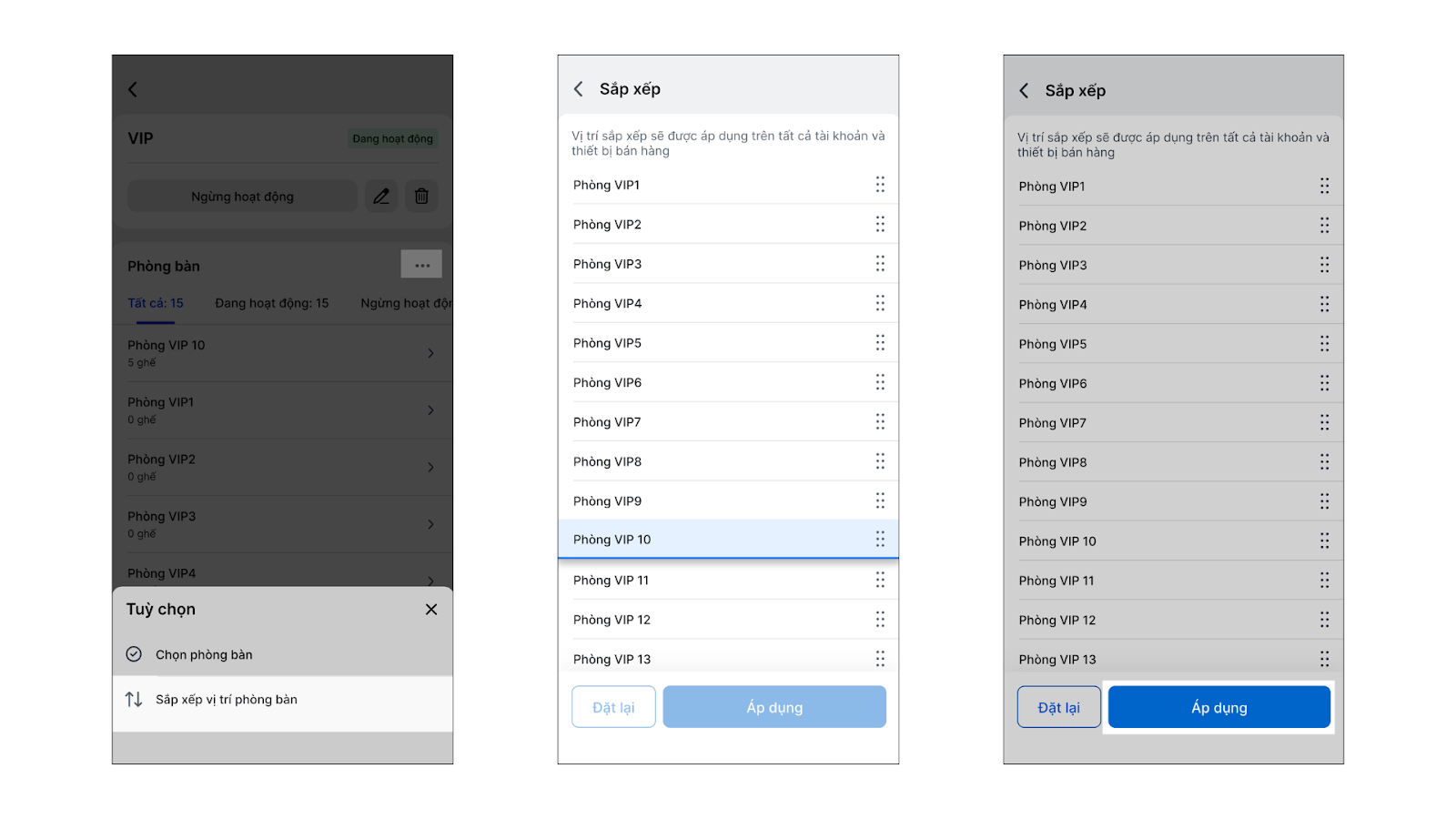
Task: Expand the Phòng VIP 10 row with 5 ghế
Action: coord(430,353)
